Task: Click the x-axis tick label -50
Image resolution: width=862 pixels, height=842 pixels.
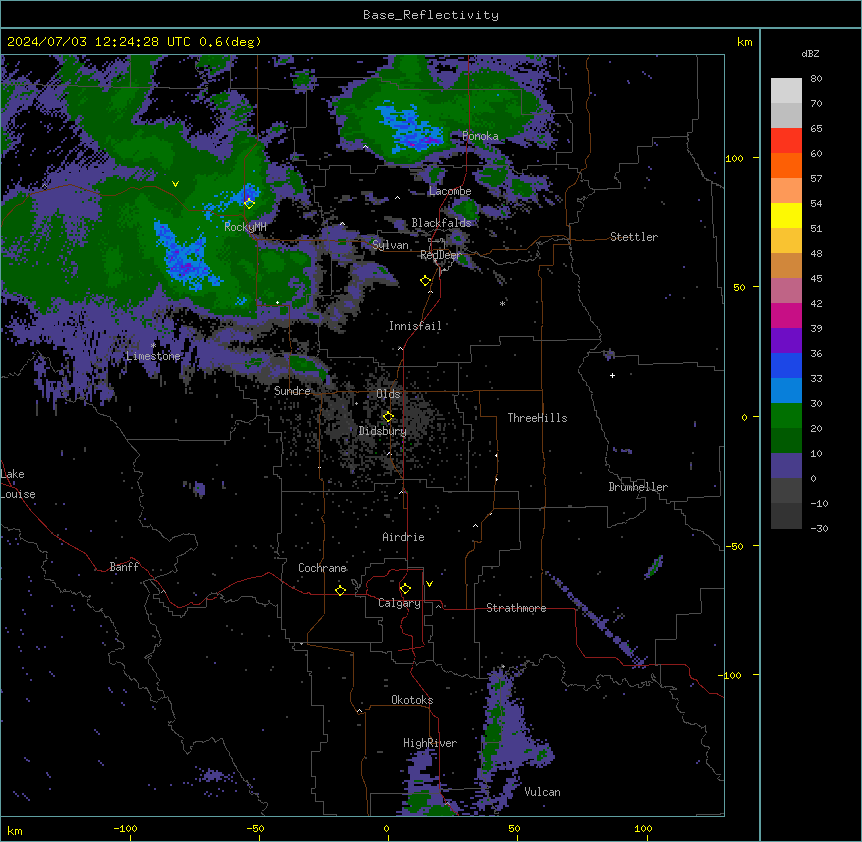Action: point(255,828)
